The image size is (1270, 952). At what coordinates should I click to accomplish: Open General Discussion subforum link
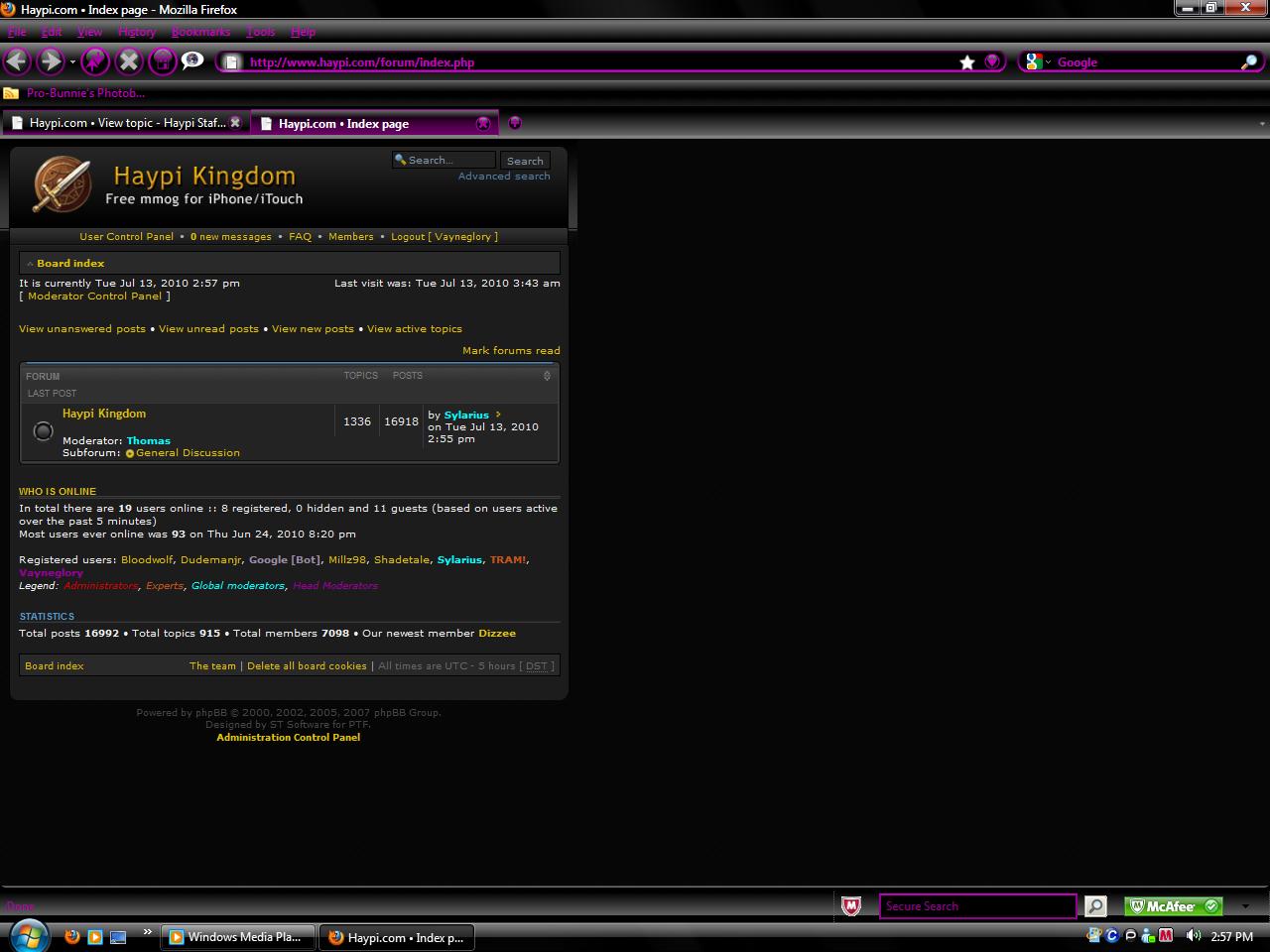188,453
